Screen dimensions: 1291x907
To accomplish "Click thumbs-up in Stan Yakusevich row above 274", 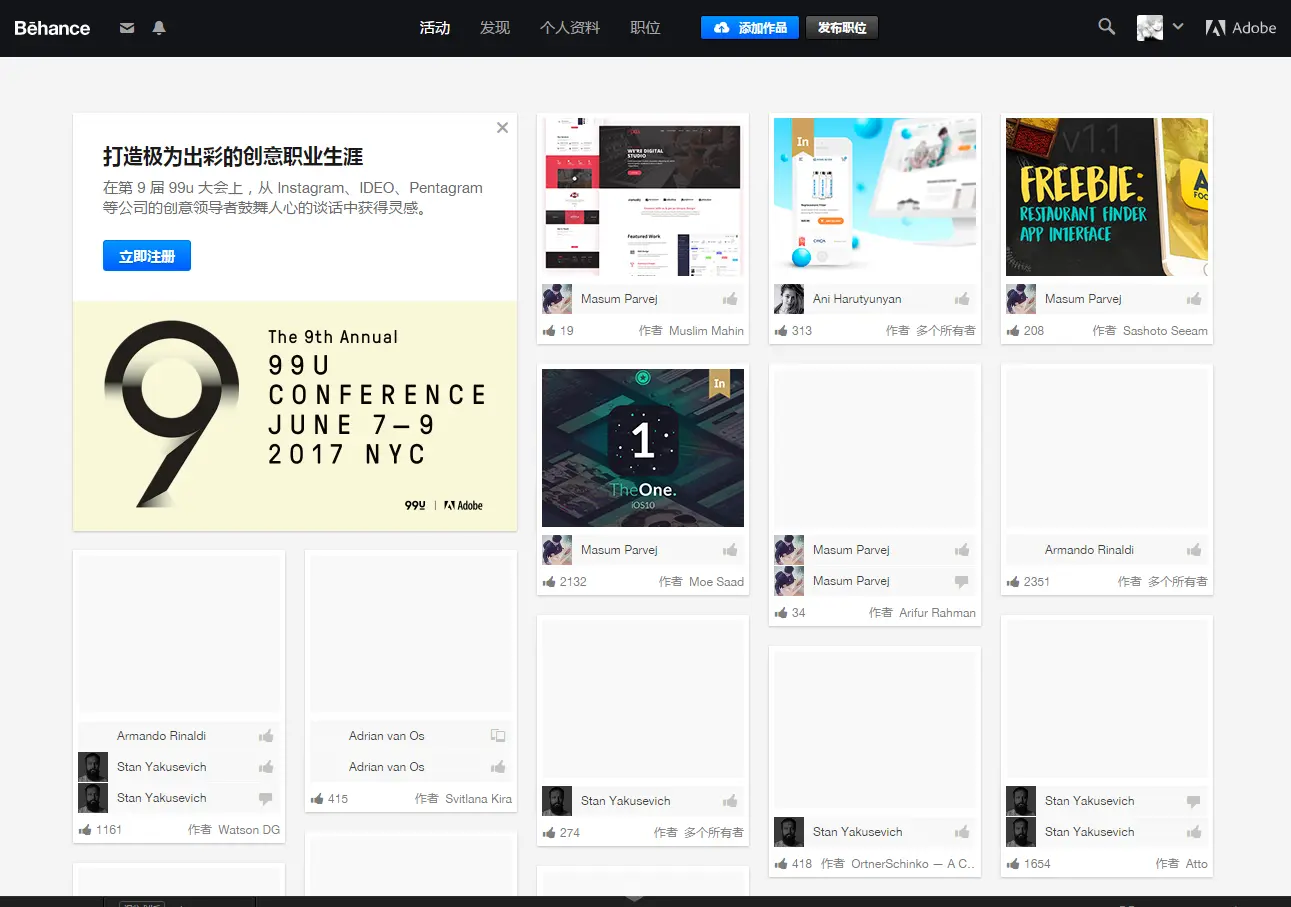I will click(x=730, y=801).
